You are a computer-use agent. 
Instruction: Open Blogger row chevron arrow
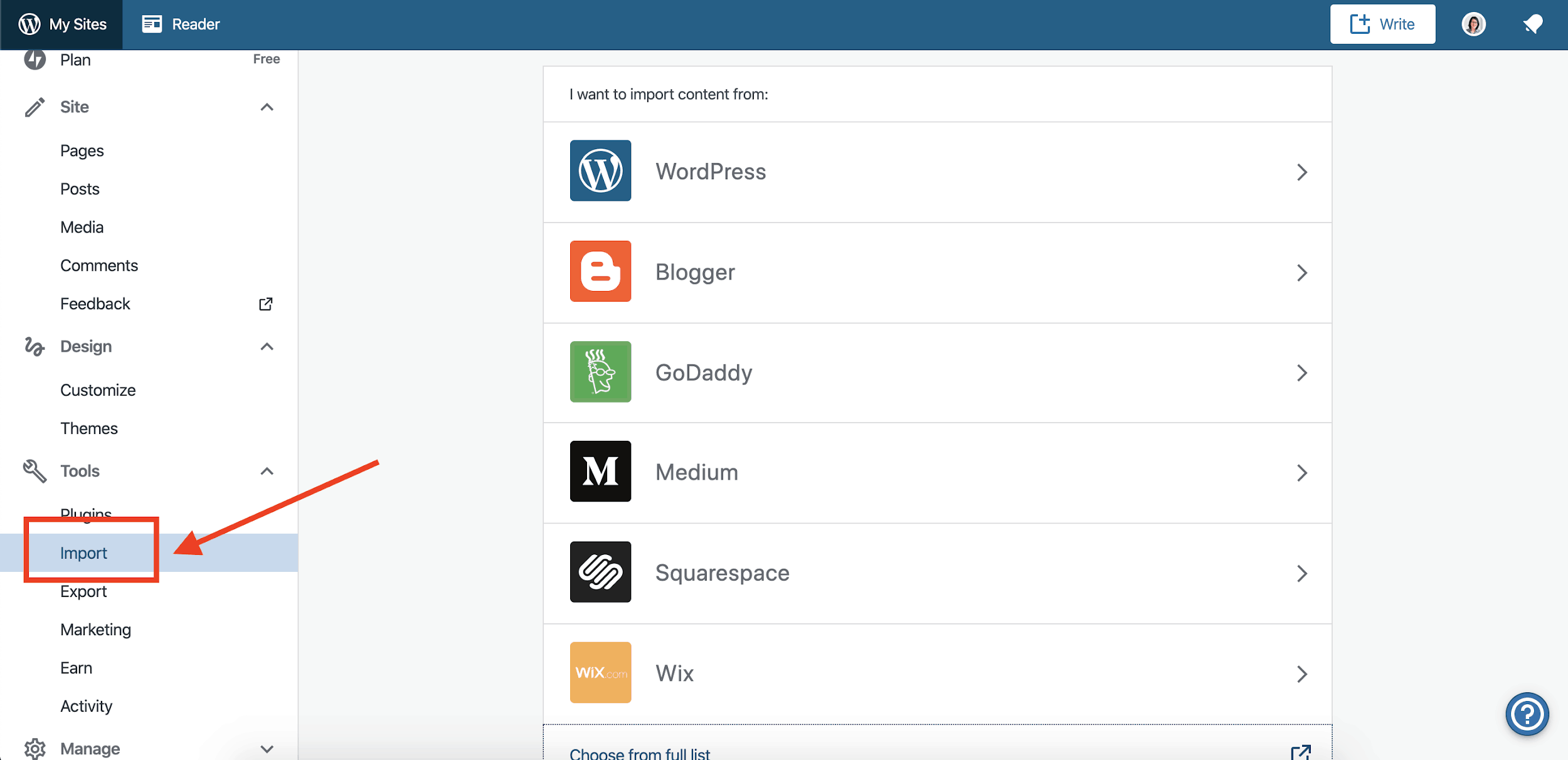pyautogui.click(x=1302, y=273)
